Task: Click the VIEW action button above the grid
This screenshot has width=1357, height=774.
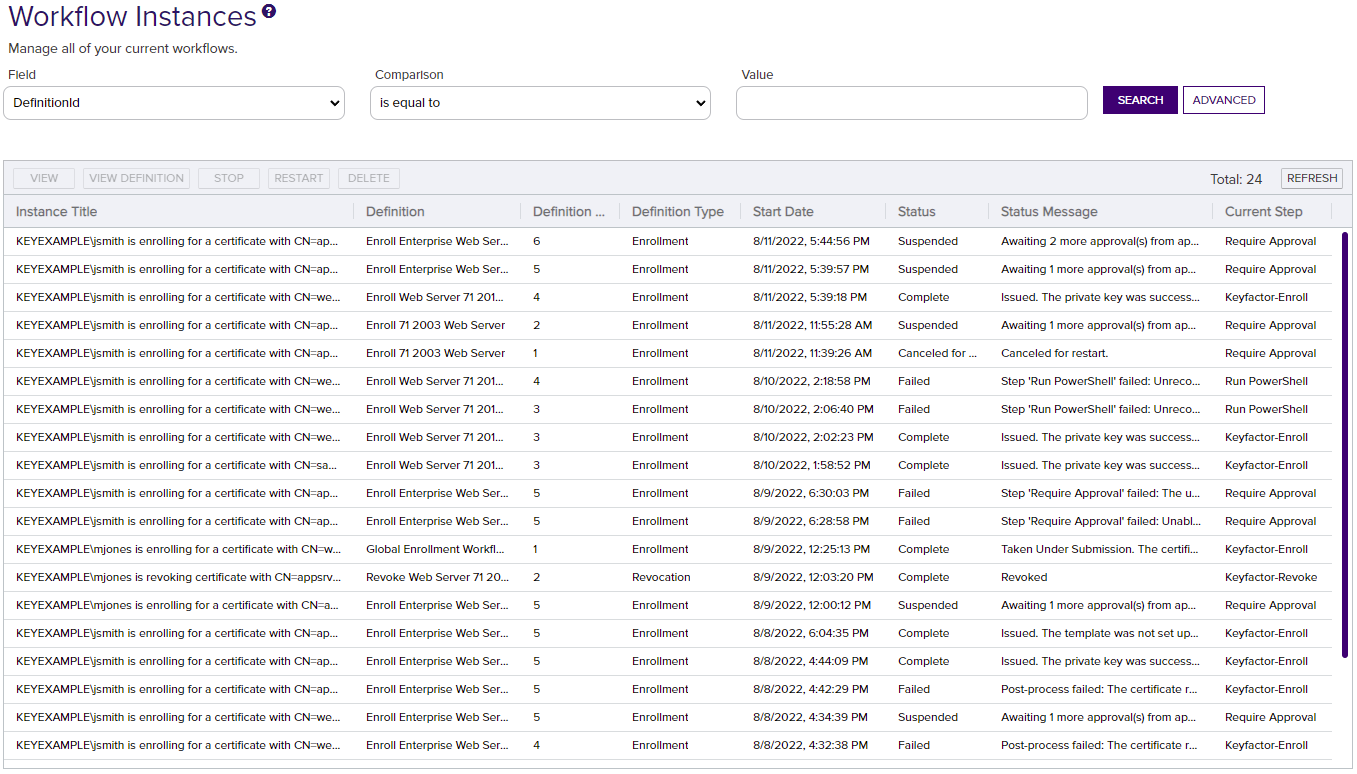Action: [43, 177]
